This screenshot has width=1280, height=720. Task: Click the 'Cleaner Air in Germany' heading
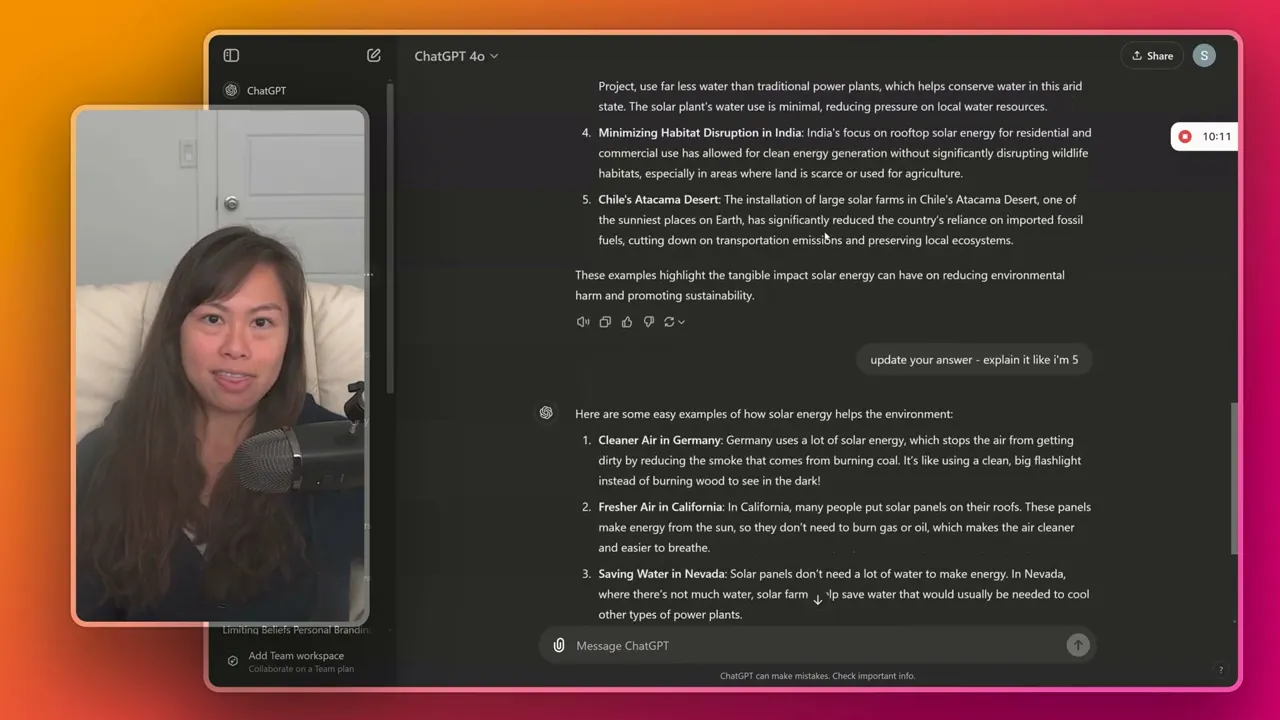(660, 440)
